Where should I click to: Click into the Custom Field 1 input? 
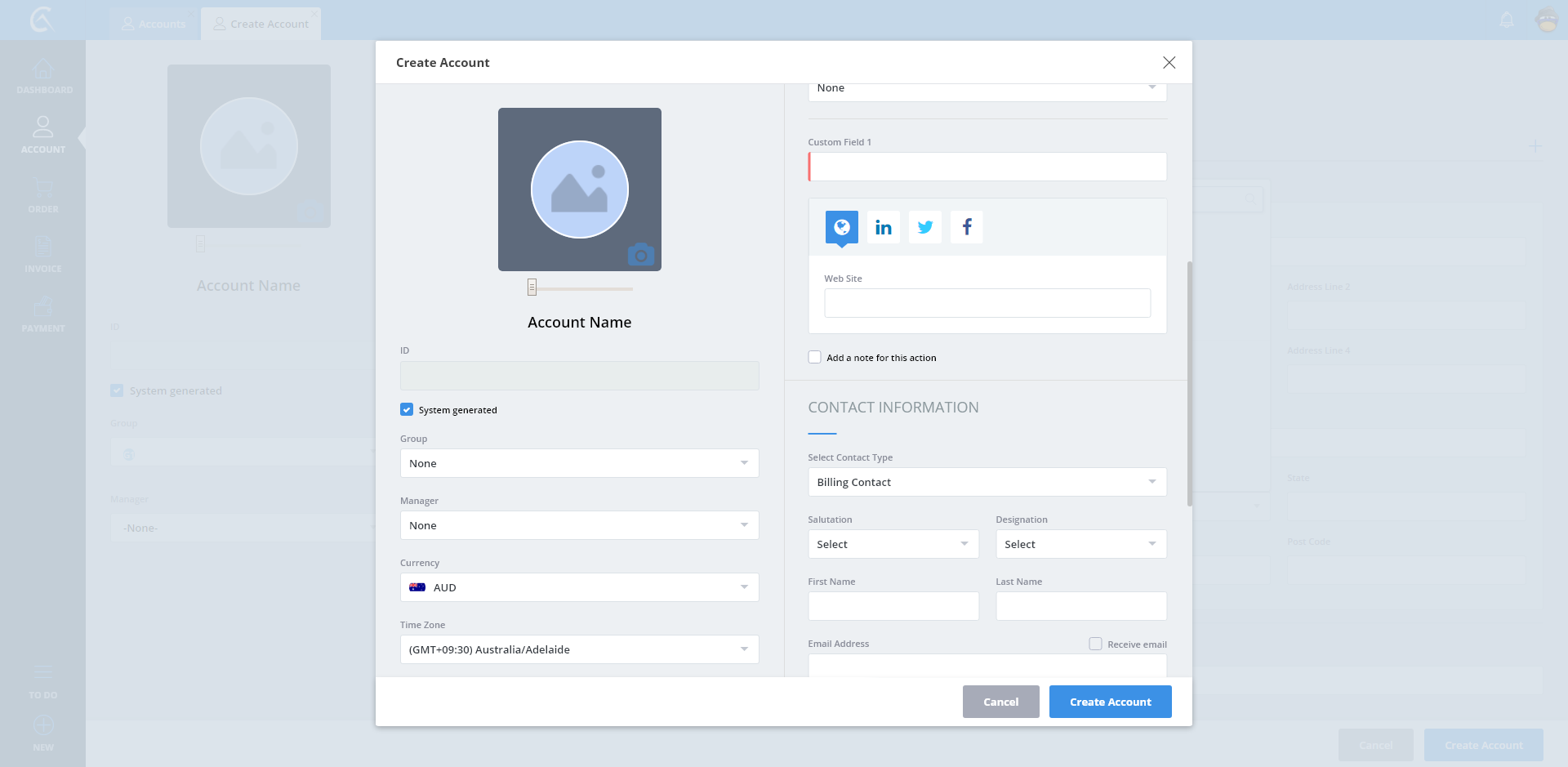click(987, 167)
